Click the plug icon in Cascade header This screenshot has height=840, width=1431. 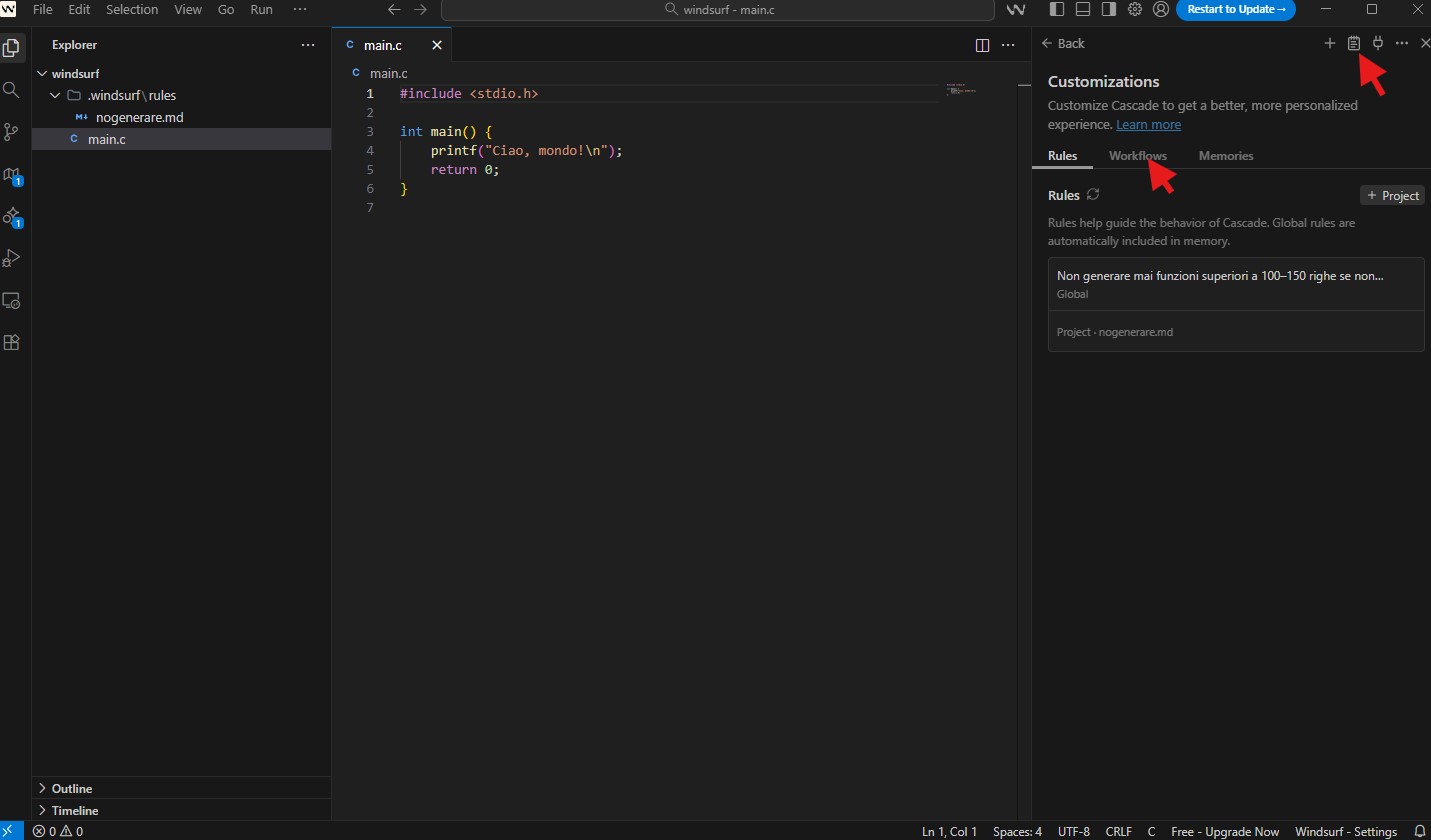(x=1377, y=43)
